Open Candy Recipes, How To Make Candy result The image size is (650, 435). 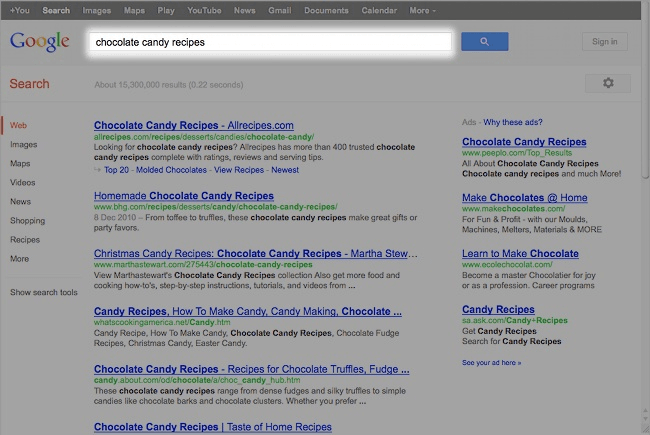coord(247,311)
